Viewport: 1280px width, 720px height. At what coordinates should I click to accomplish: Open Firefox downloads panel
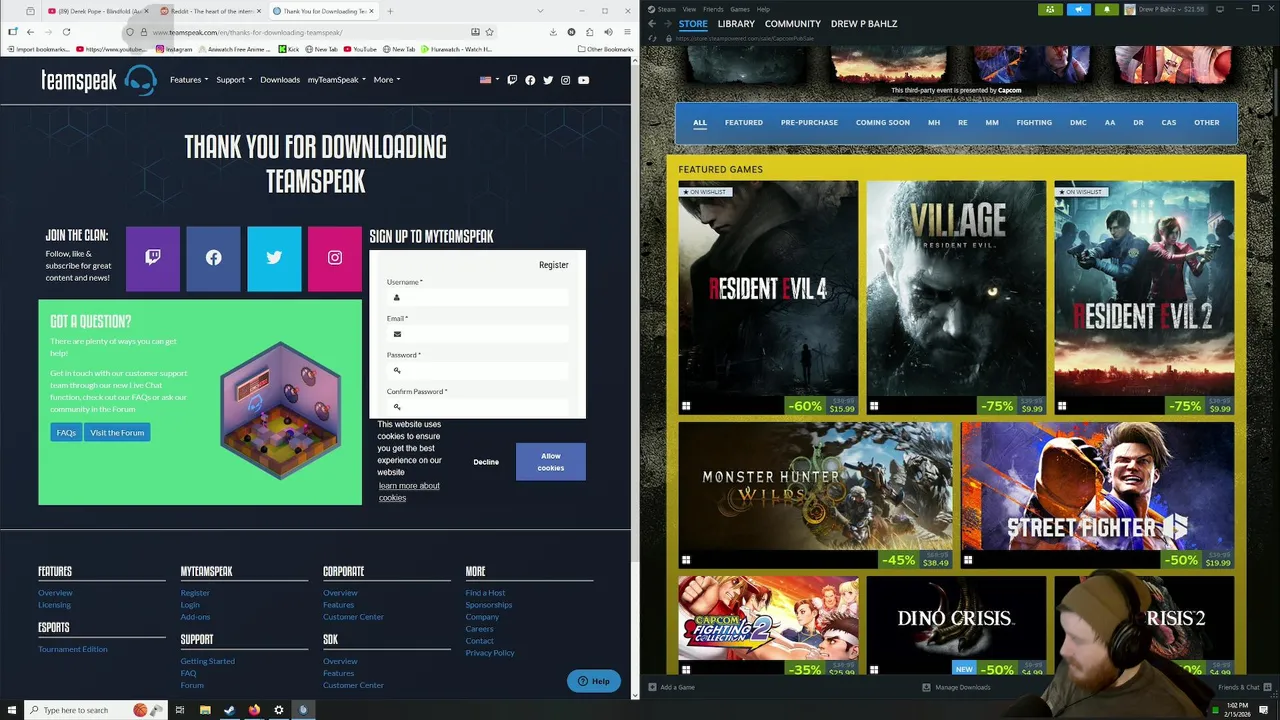(553, 32)
